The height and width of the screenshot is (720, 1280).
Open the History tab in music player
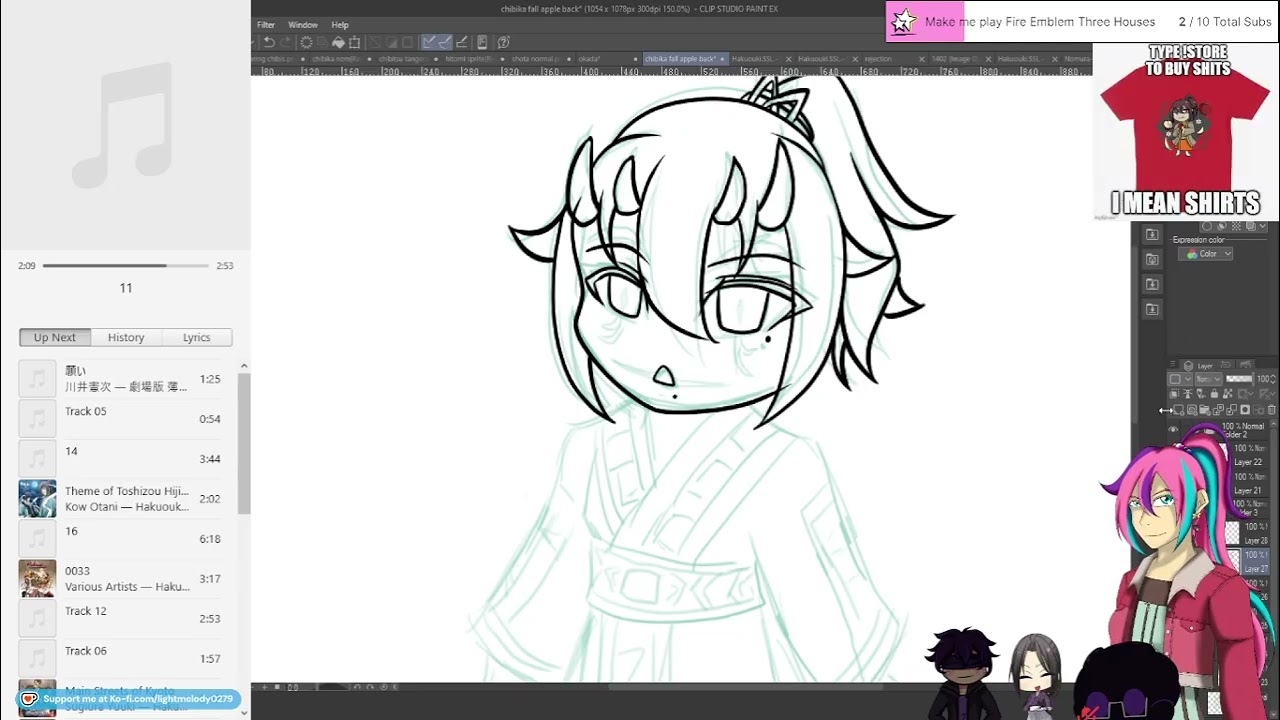126,337
